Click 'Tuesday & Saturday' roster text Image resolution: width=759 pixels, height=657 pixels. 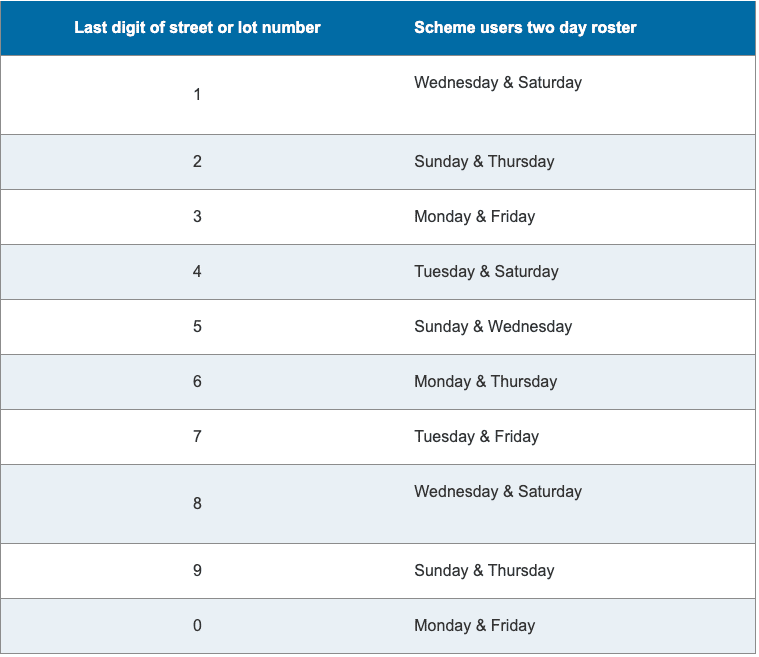tap(486, 272)
